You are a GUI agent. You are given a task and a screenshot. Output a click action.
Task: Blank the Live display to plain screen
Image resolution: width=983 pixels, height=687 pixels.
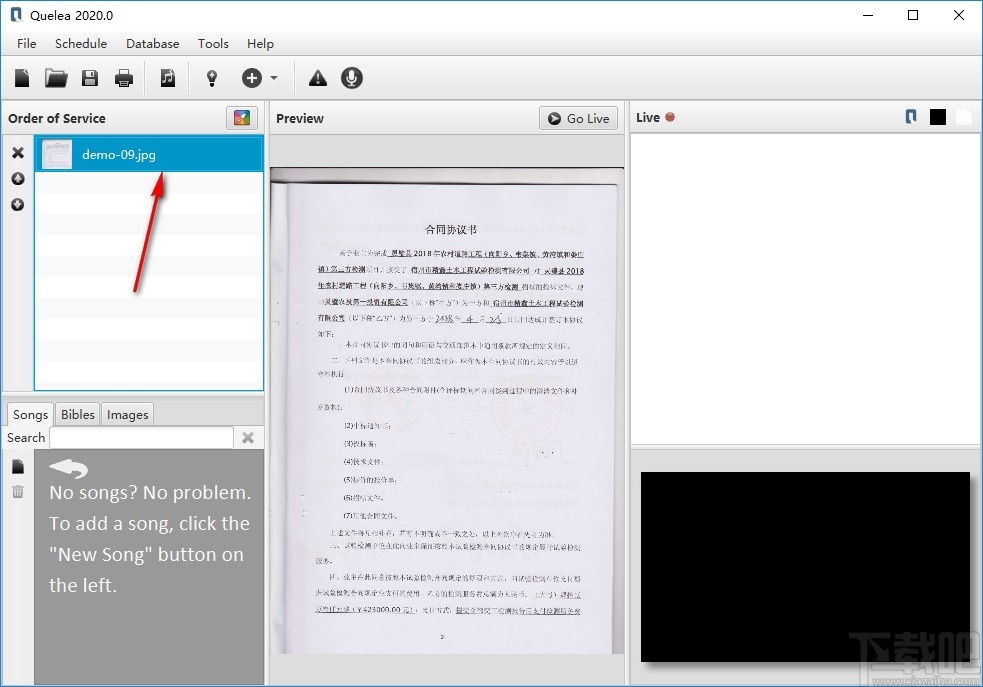963,116
